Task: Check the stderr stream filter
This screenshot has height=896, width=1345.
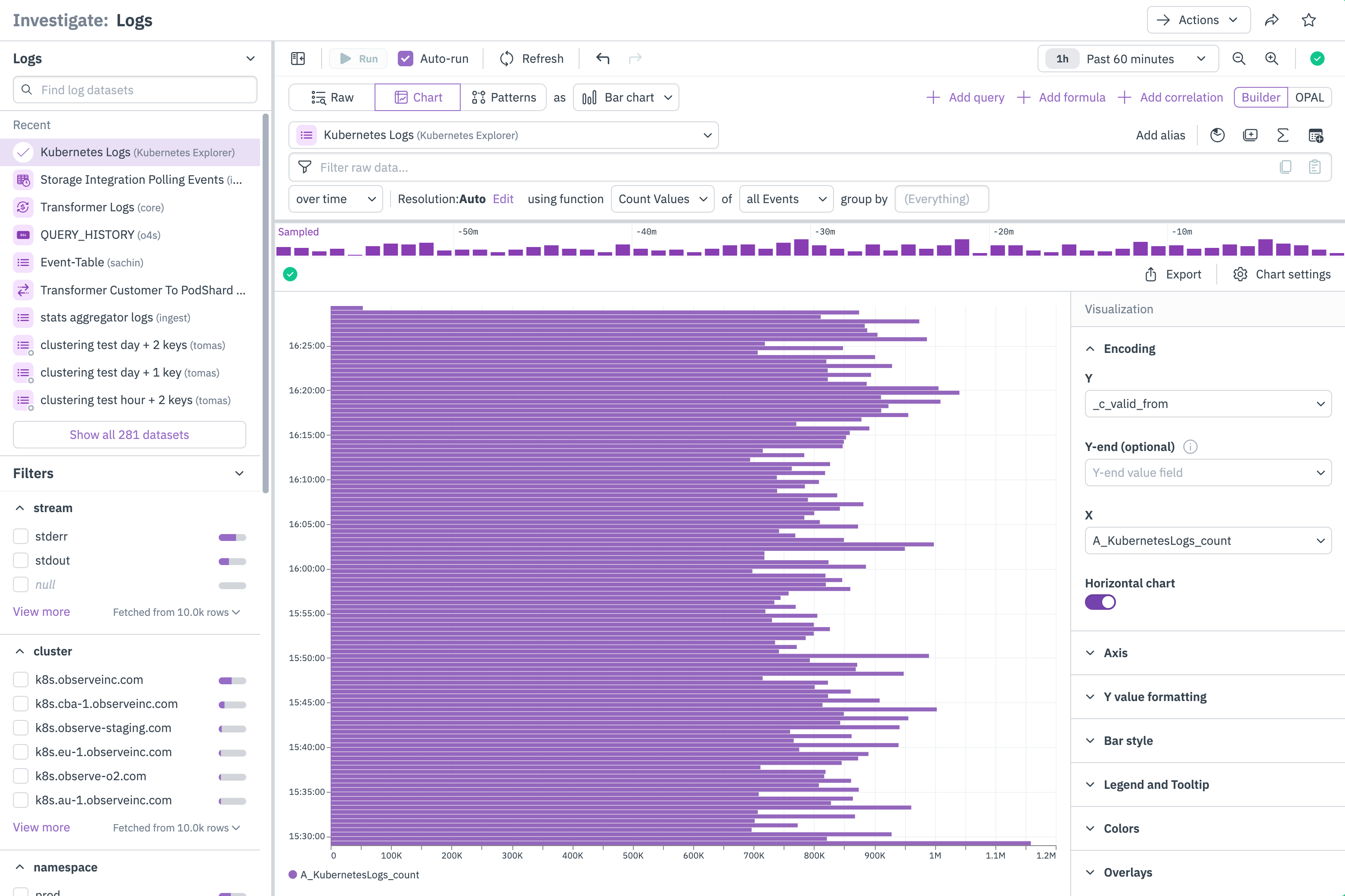Action: click(x=21, y=536)
